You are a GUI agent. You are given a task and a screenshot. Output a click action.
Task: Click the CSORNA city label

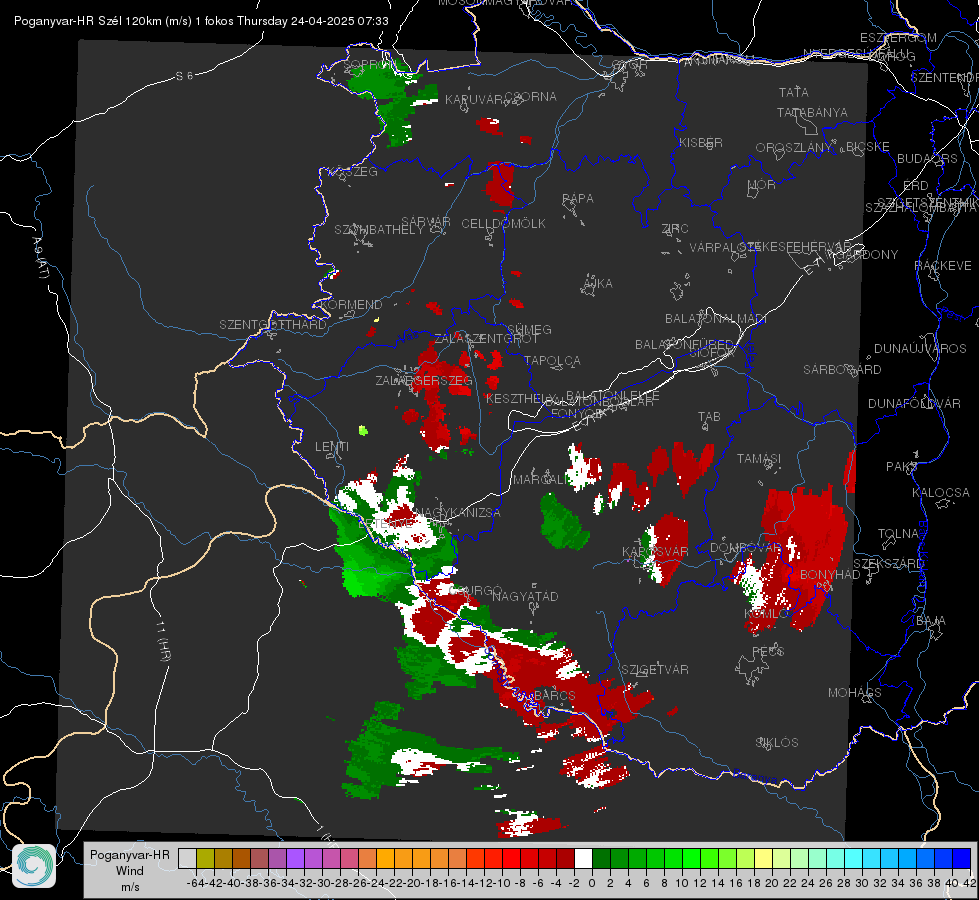coord(530,97)
